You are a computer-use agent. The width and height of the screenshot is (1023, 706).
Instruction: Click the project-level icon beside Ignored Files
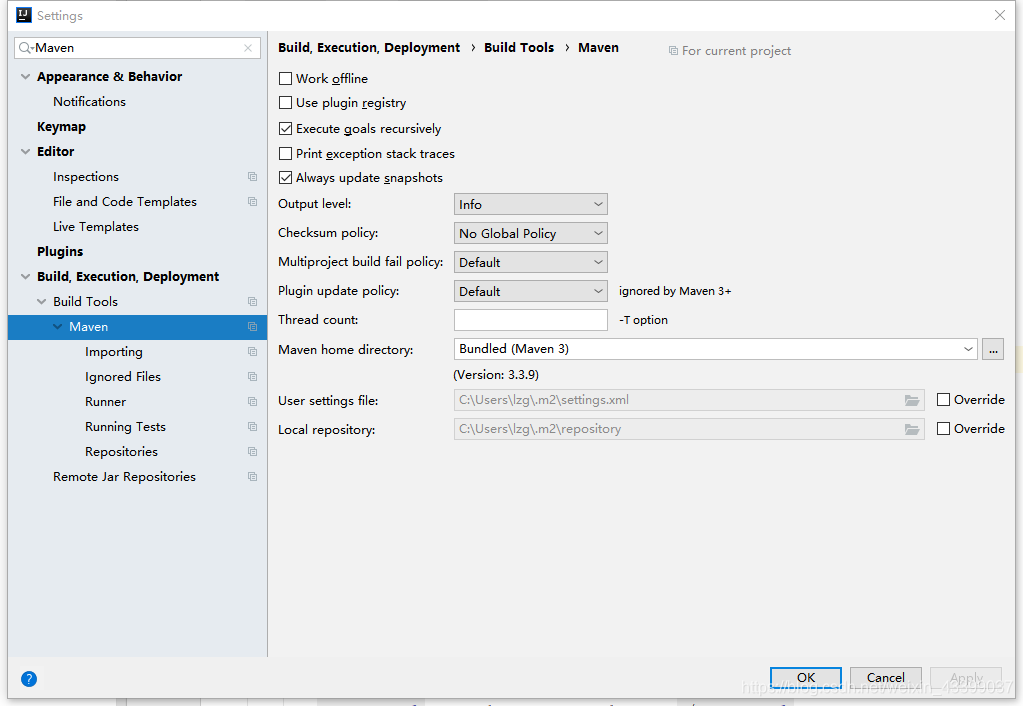coord(252,376)
